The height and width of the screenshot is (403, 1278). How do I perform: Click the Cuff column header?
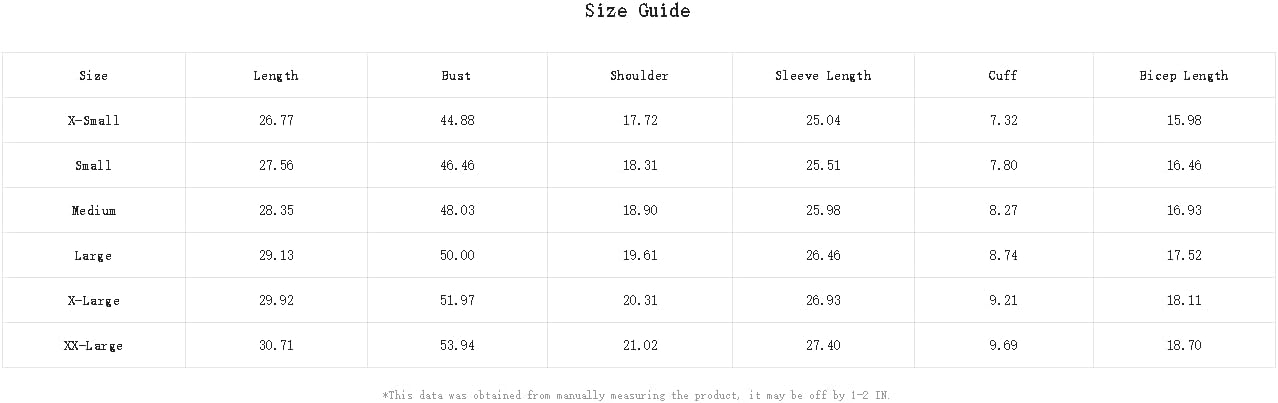[x=1003, y=75]
